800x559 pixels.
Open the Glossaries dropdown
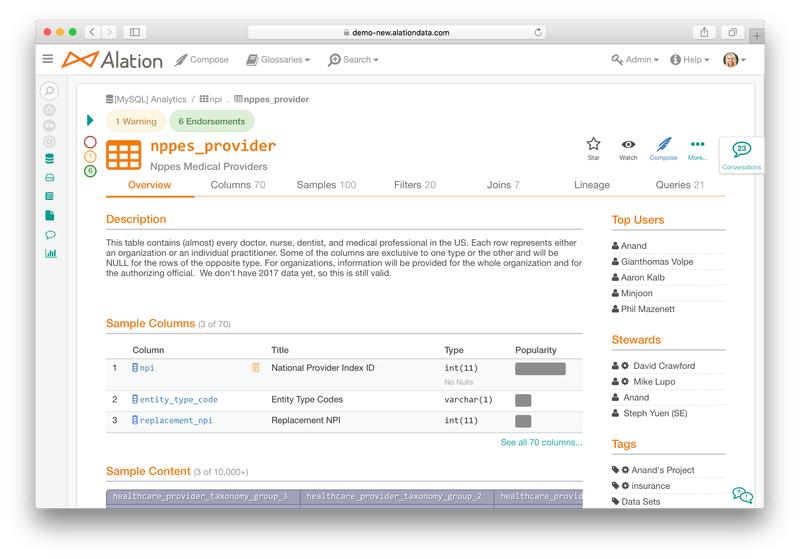(278, 60)
